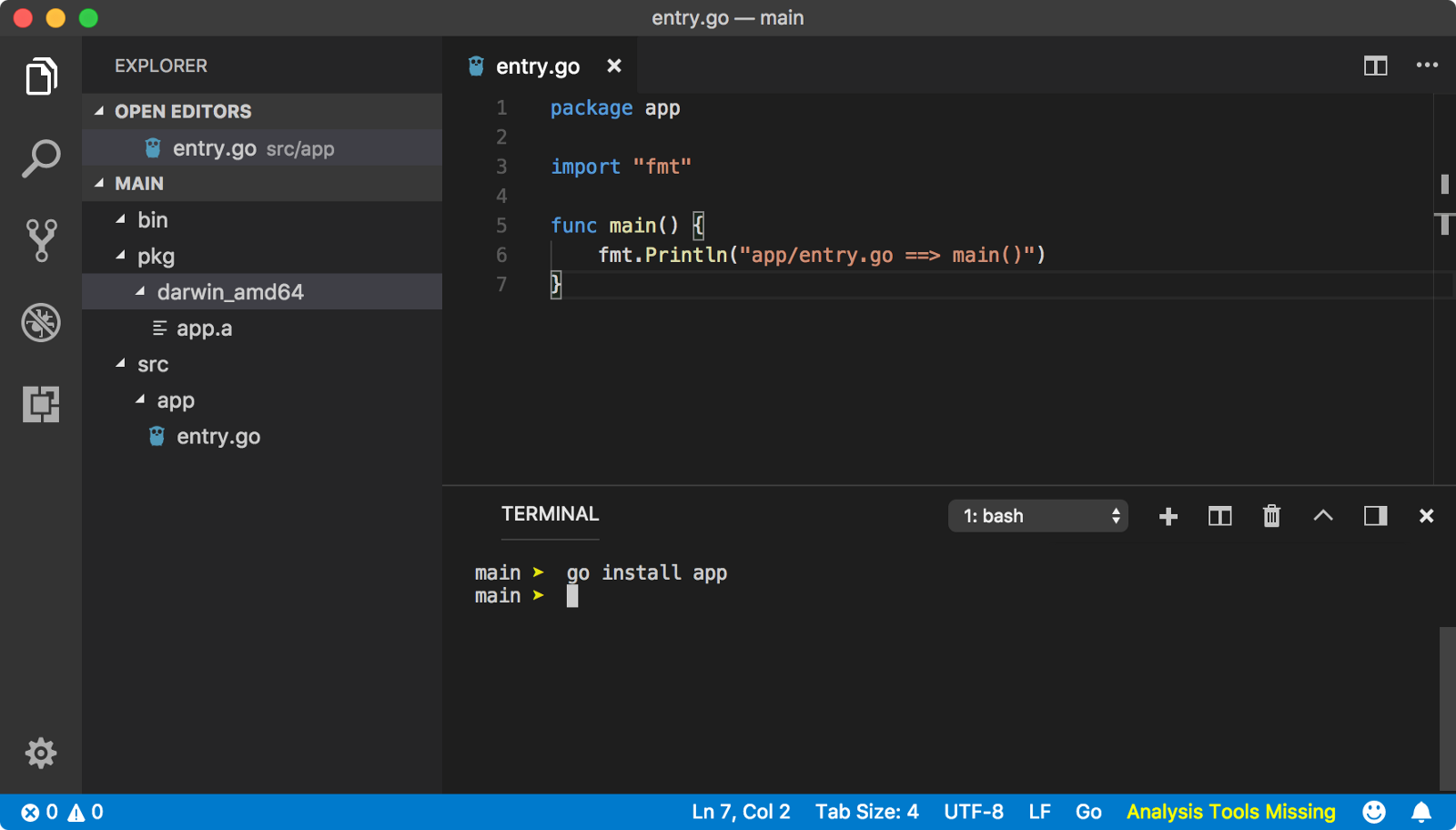Click 'func main()' on line 5

point(615,226)
